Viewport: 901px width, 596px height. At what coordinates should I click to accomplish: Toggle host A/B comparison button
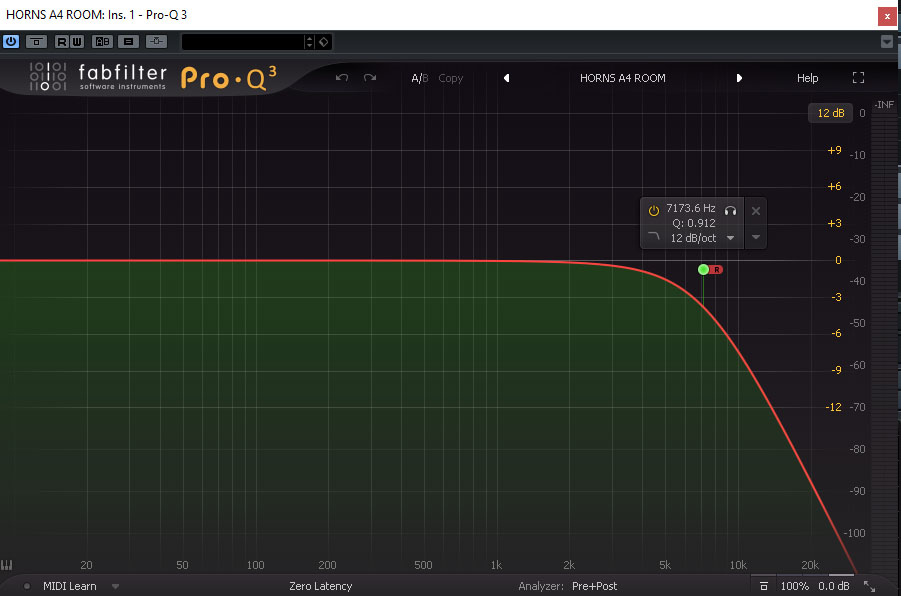coord(102,41)
